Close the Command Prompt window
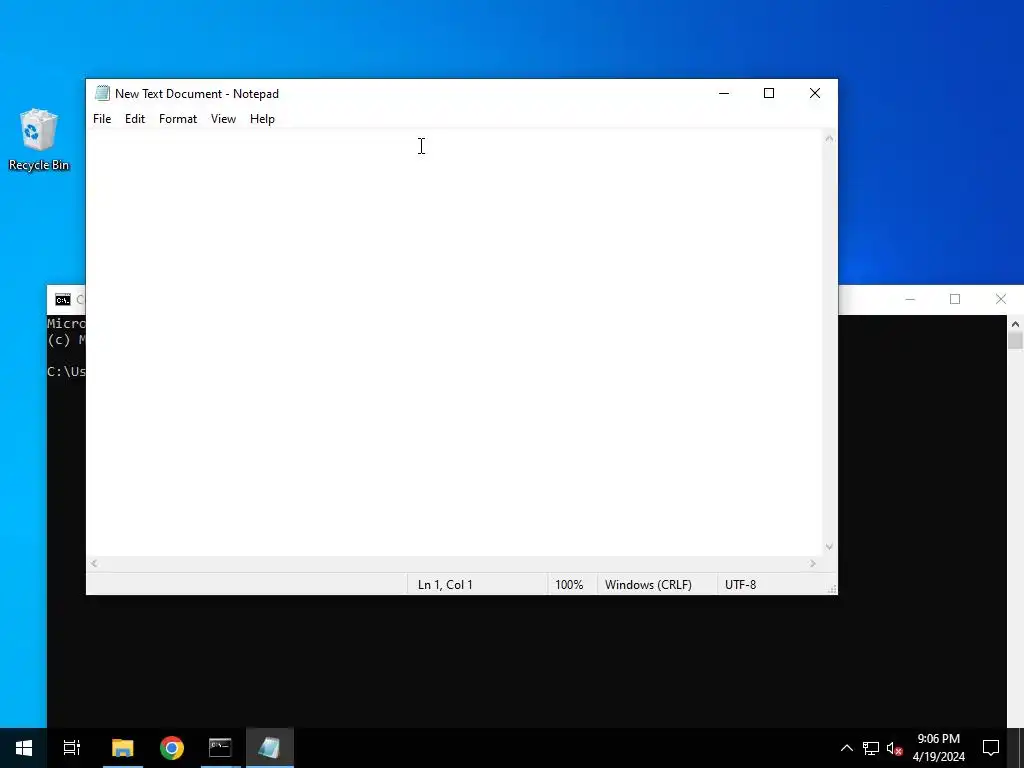Screen dimensions: 1024x768 click(x=1000, y=299)
